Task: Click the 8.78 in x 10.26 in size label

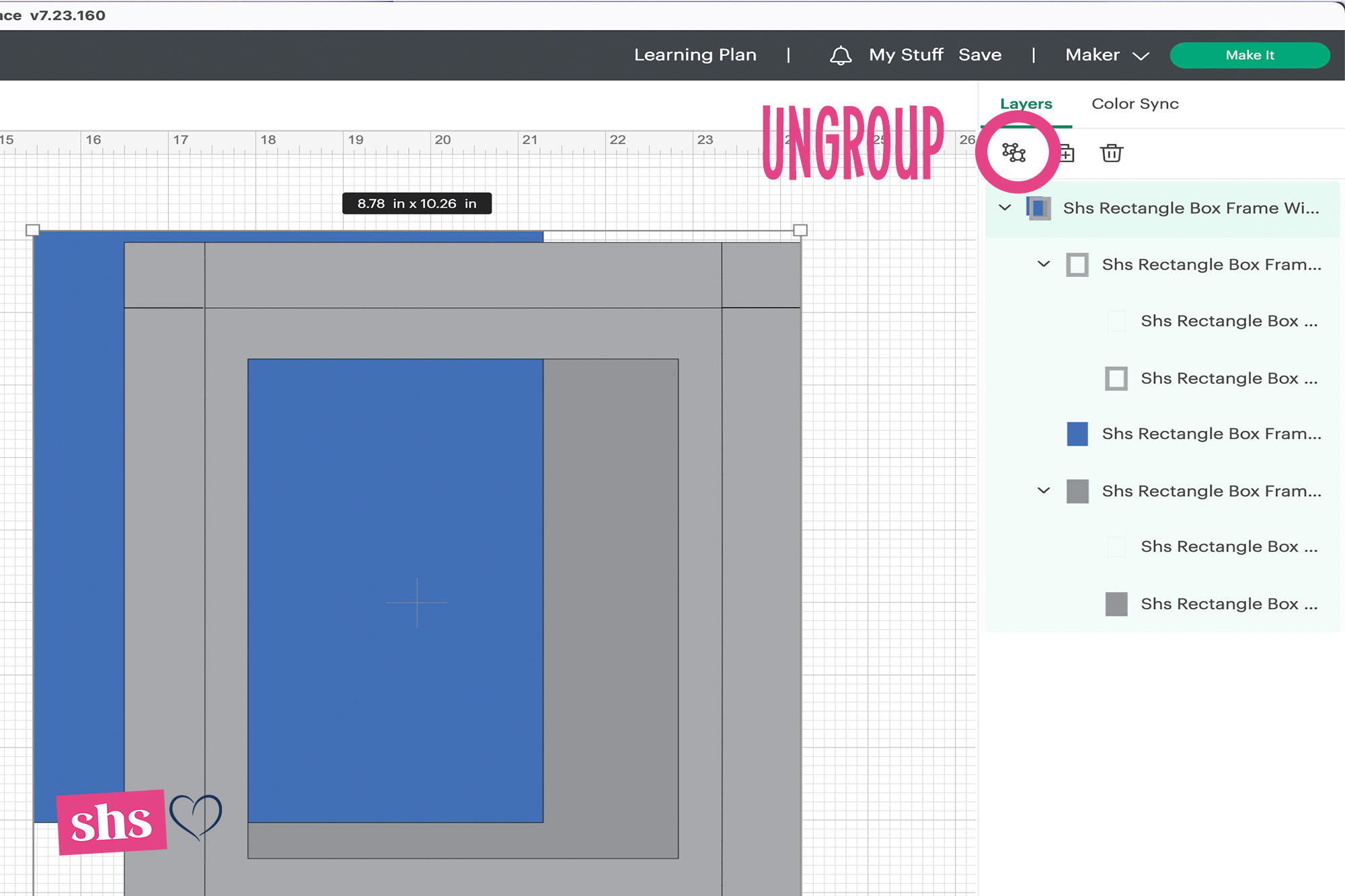Action: (x=417, y=204)
